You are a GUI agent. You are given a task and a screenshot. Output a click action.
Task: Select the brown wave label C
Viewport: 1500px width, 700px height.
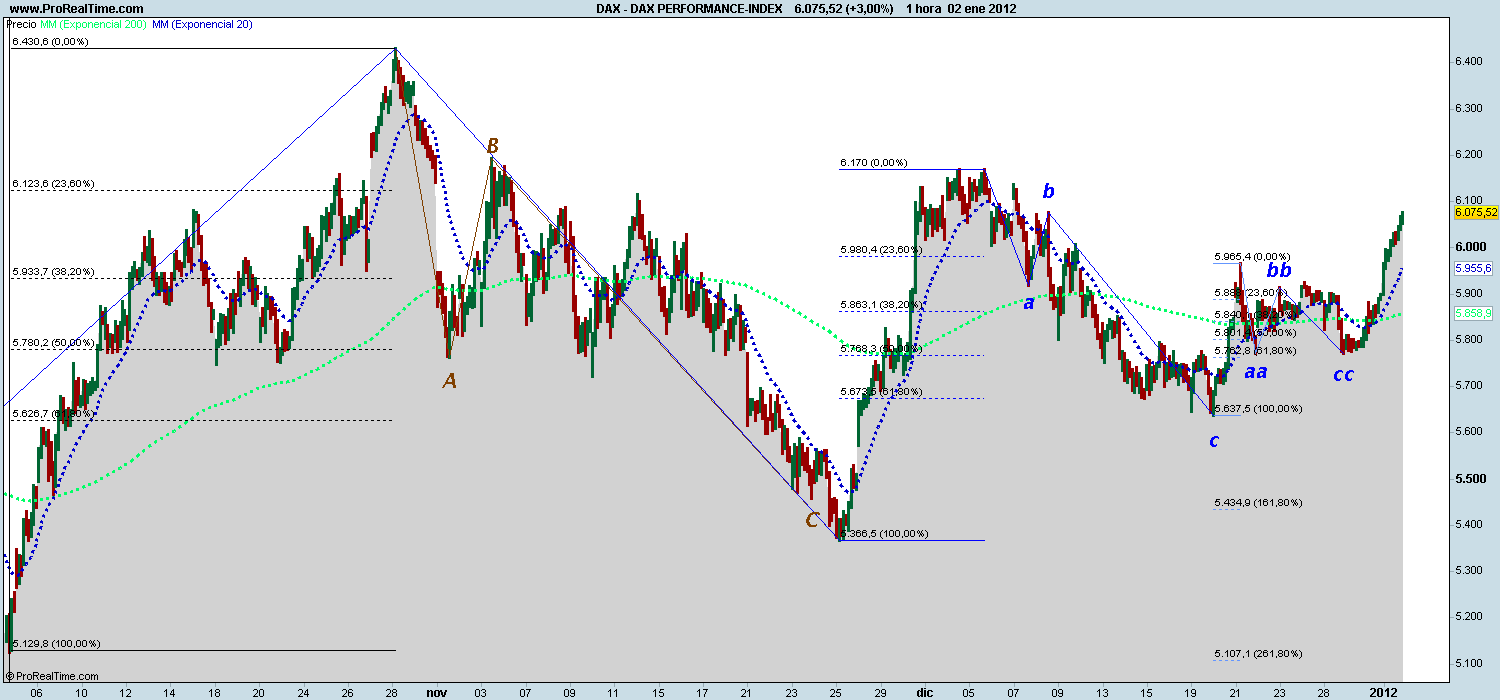coord(812,520)
